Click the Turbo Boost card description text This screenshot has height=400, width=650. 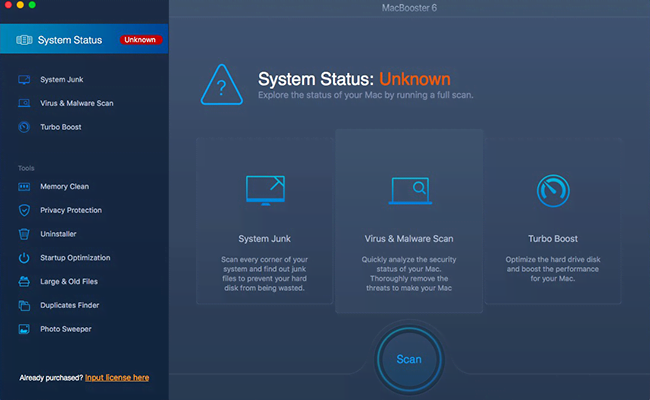[x=553, y=269]
